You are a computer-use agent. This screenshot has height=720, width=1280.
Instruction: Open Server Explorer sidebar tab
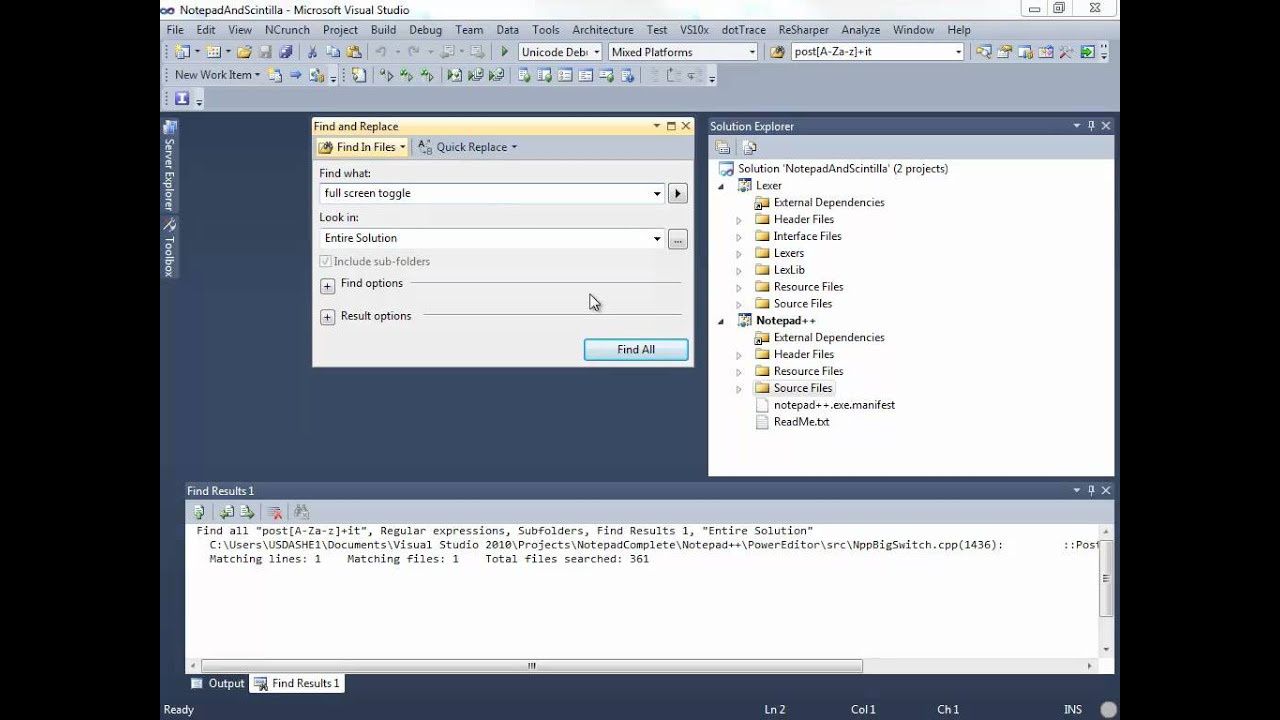click(169, 165)
